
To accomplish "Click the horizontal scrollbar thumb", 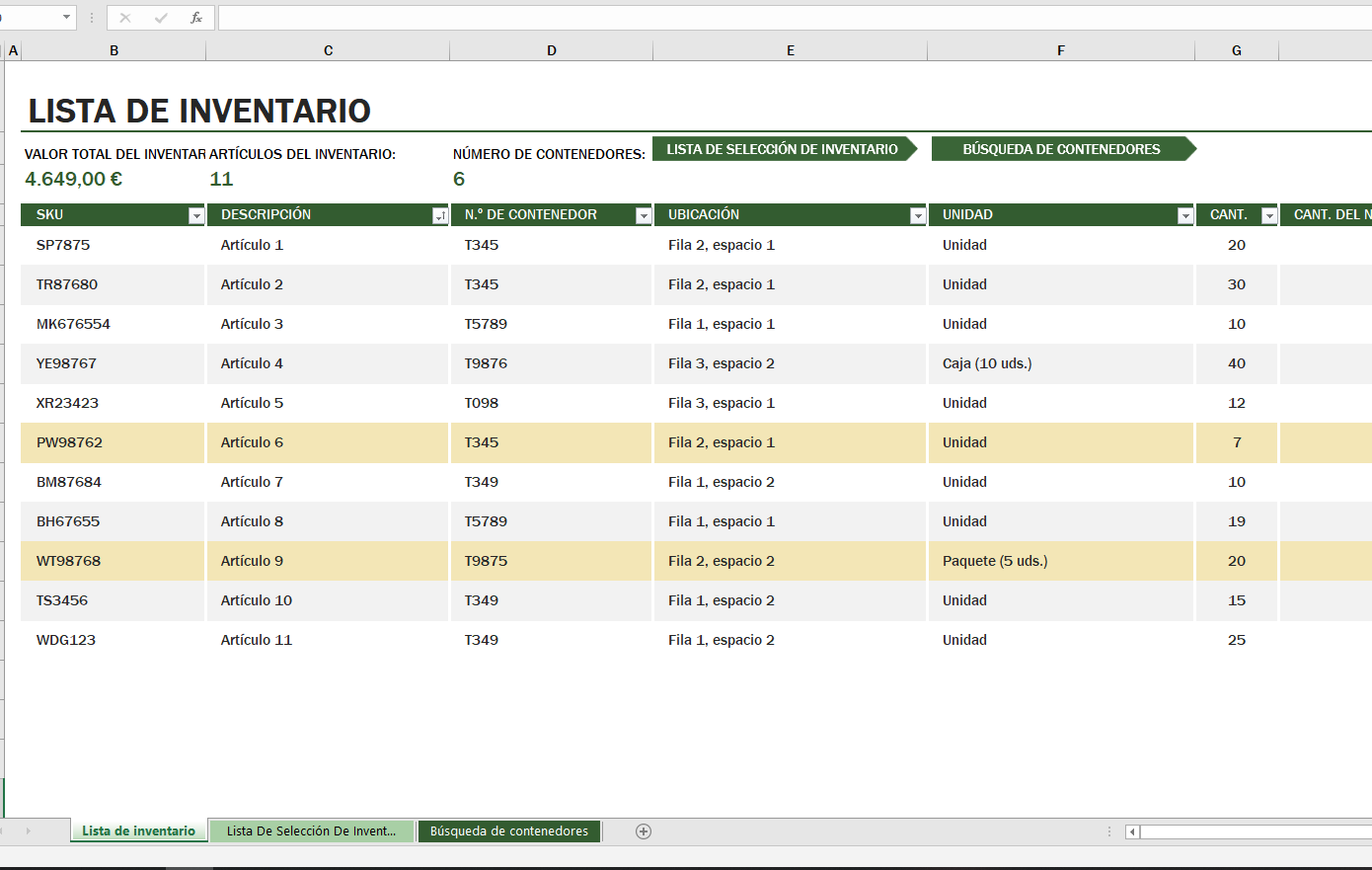I will 1254,831.
